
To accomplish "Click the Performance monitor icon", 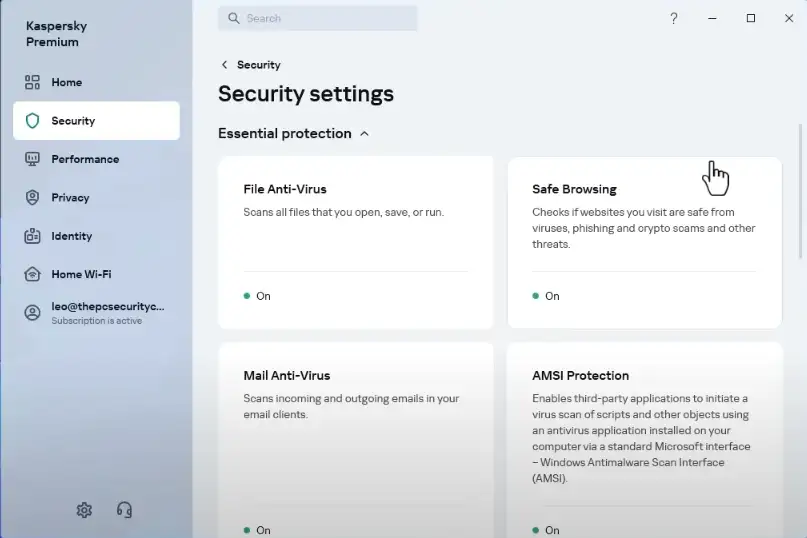I will pyautogui.click(x=32, y=159).
